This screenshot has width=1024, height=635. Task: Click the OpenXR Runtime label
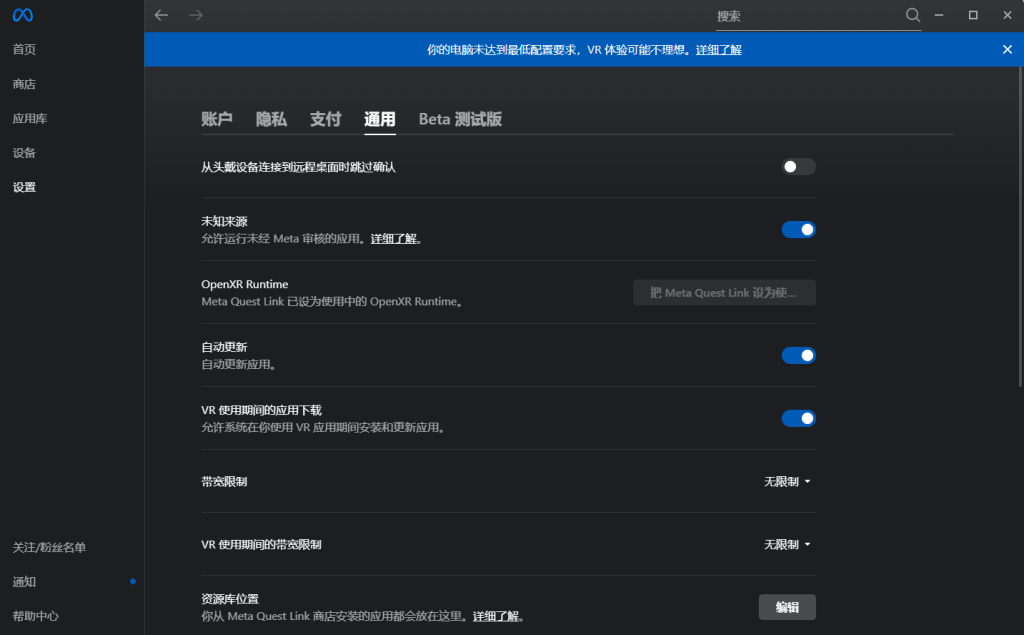pyautogui.click(x=244, y=284)
